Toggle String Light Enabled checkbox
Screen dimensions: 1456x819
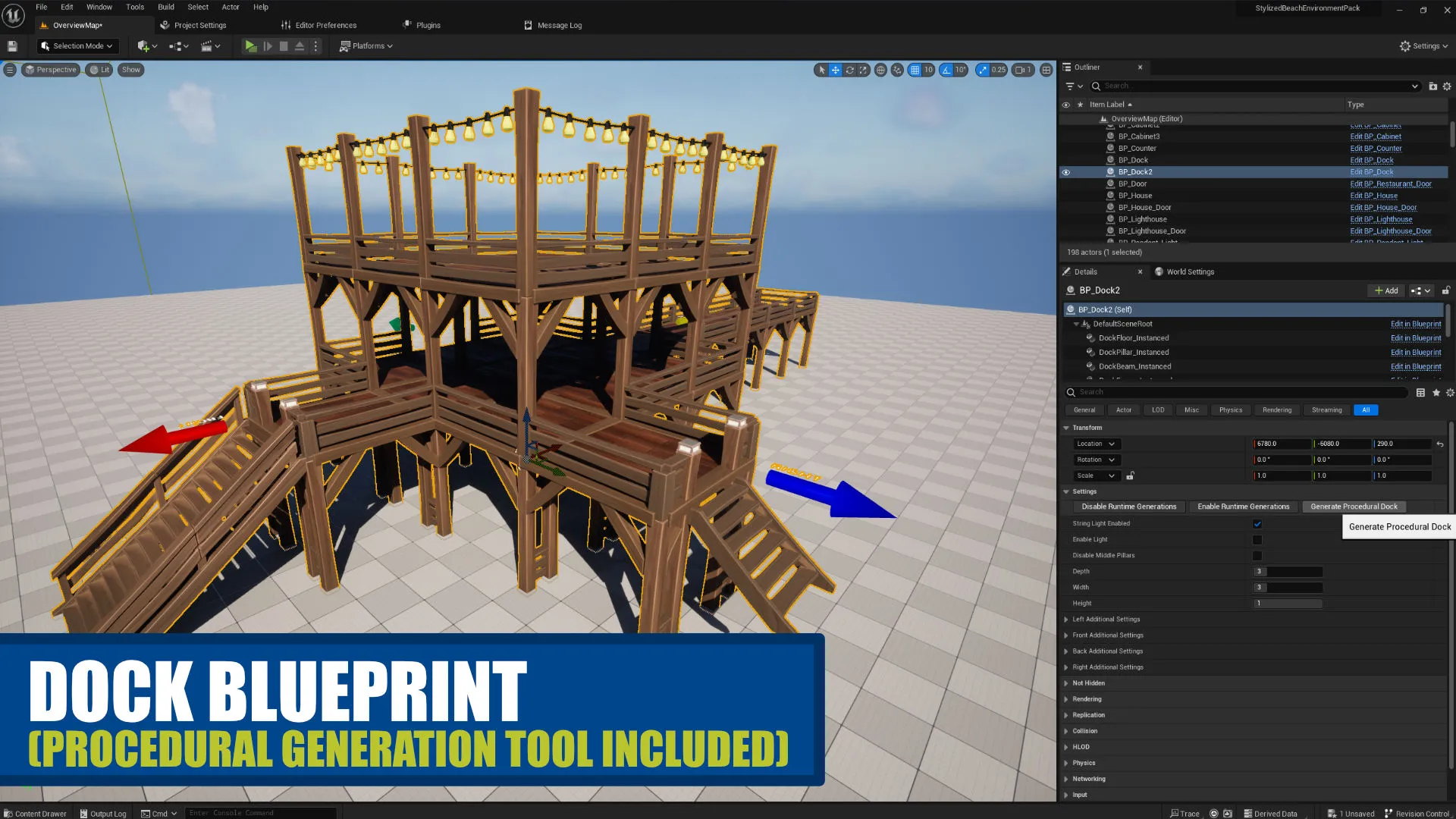[1257, 524]
